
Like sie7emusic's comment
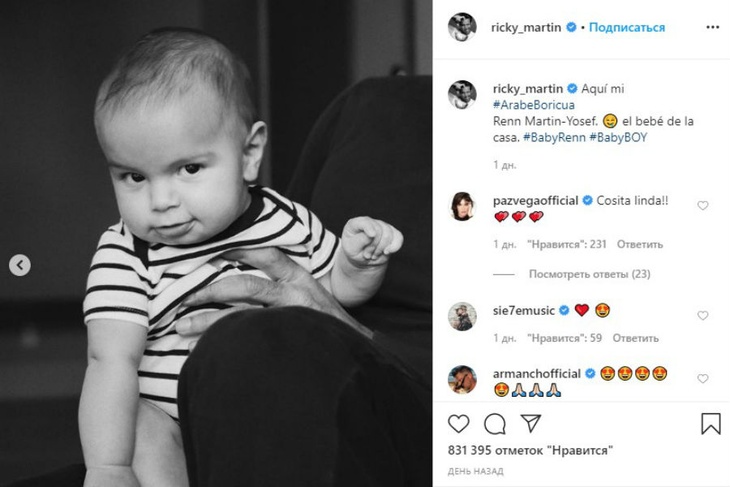[703, 316]
